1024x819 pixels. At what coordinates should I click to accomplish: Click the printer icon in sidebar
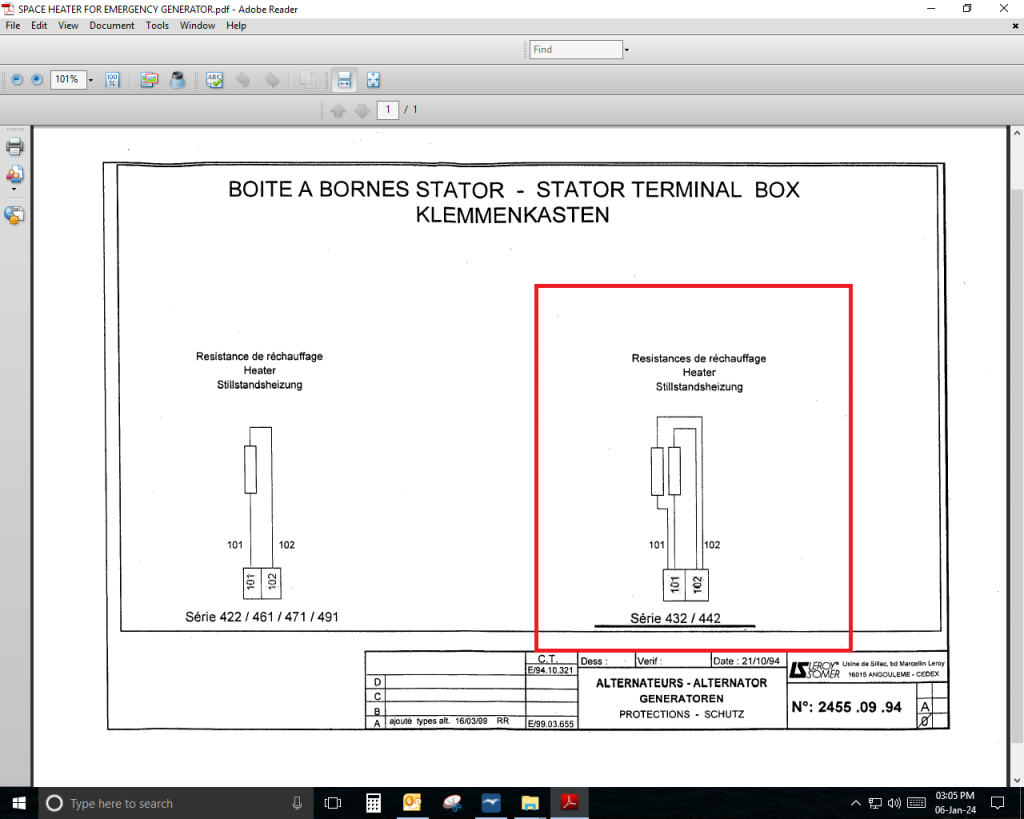coord(15,148)
